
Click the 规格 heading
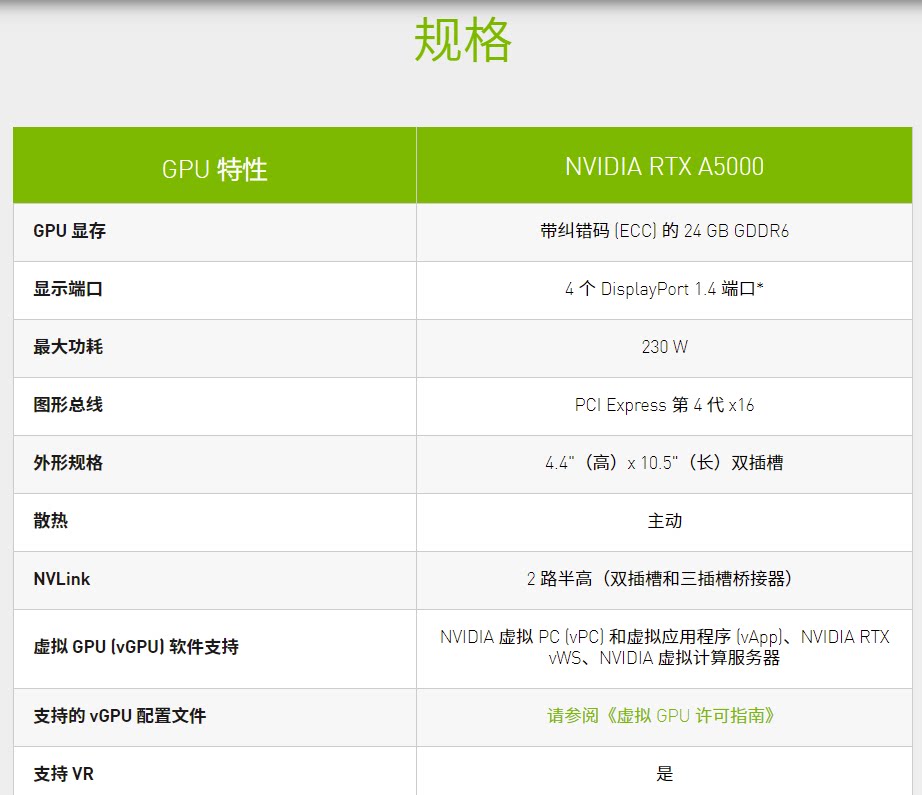463,40
